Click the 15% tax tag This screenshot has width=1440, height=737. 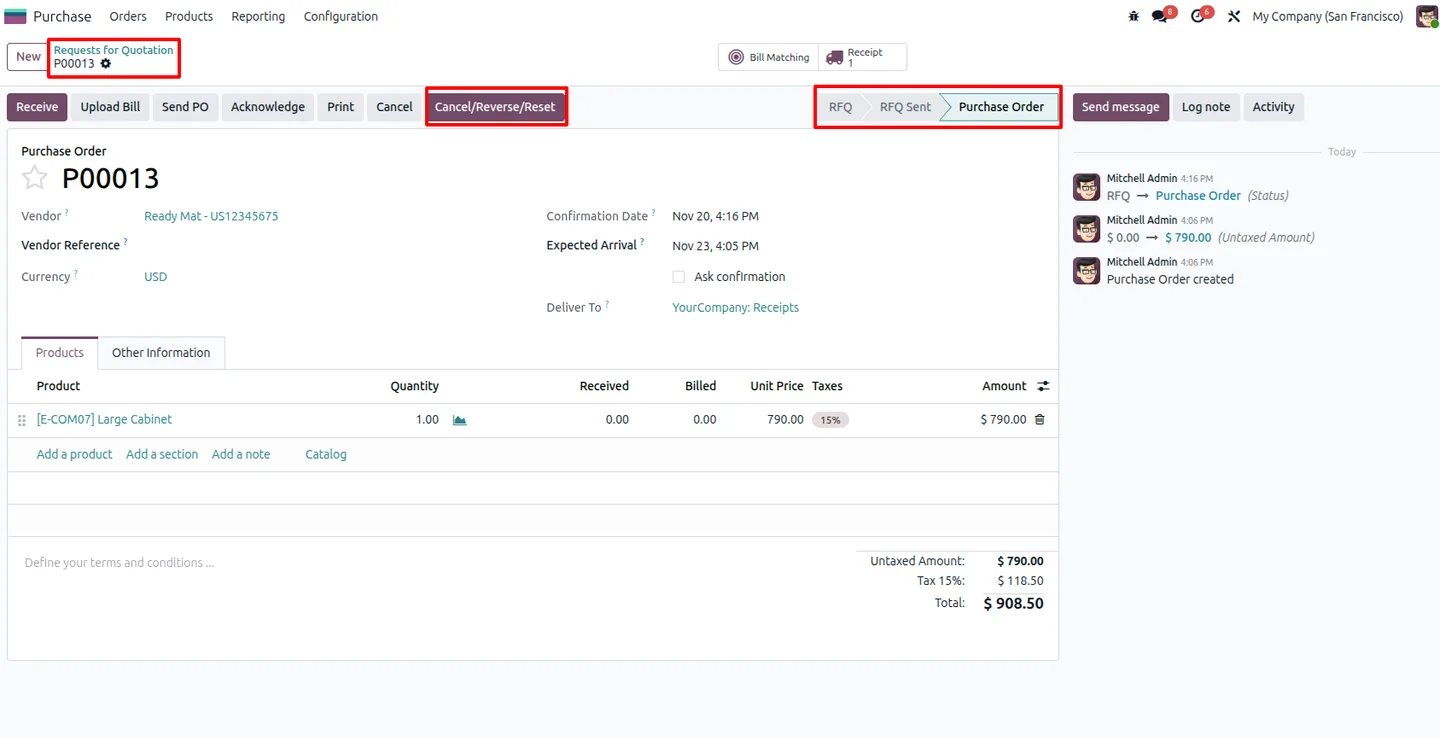(830, 420)
